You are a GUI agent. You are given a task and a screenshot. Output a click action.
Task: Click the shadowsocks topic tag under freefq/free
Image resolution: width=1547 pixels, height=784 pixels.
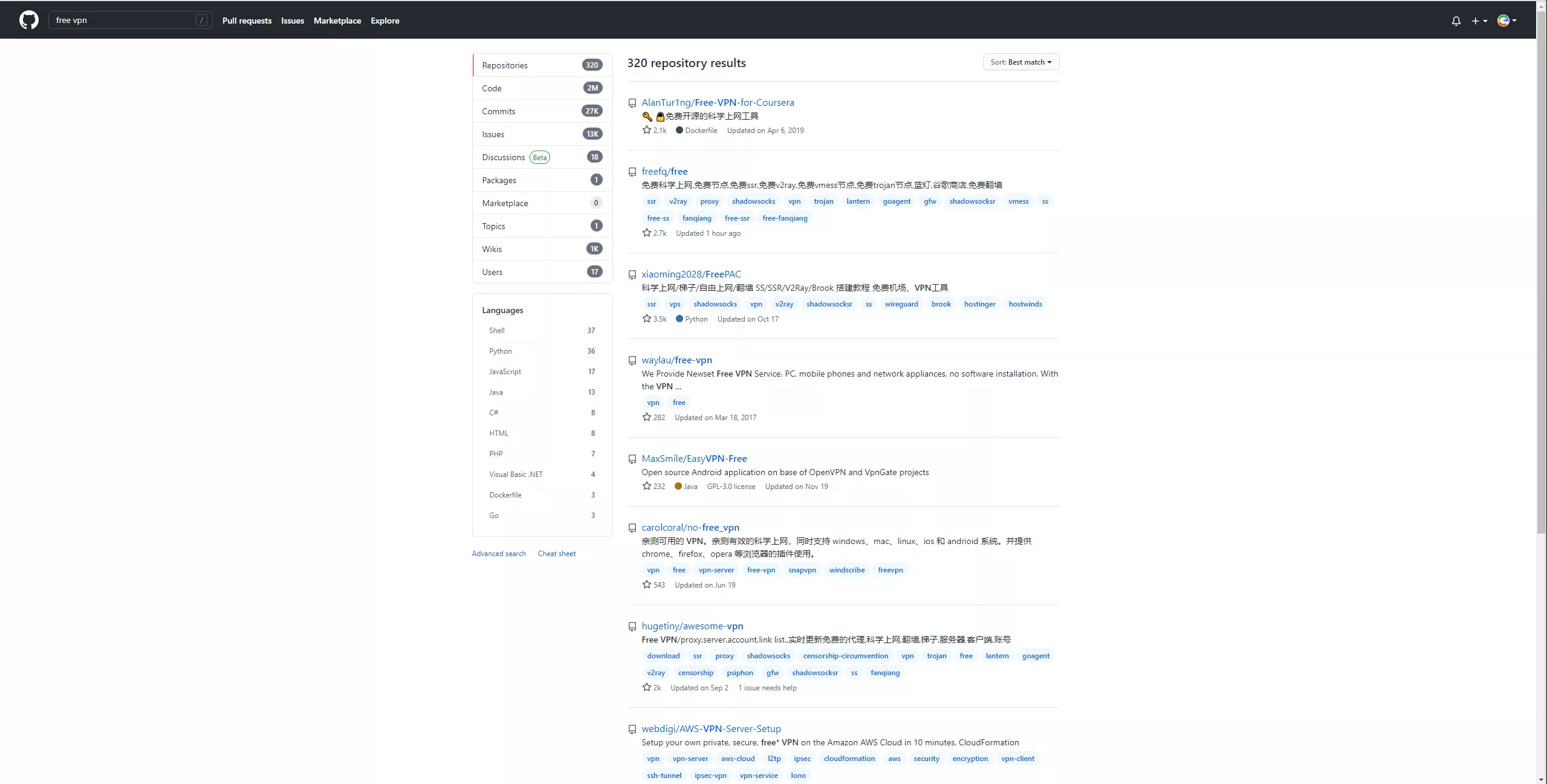(753, 201)
